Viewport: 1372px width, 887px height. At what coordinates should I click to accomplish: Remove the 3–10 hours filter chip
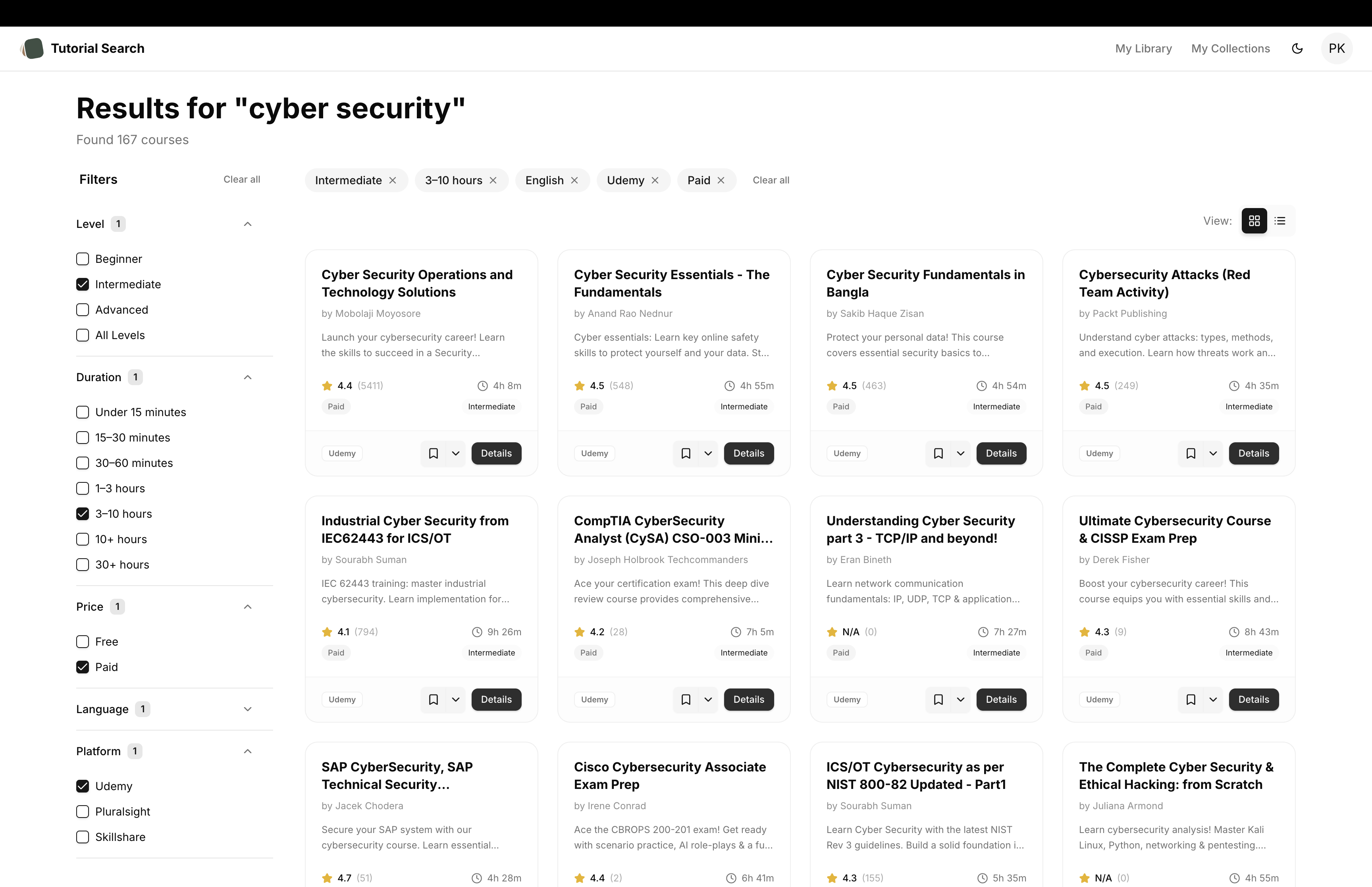[493, 180]
